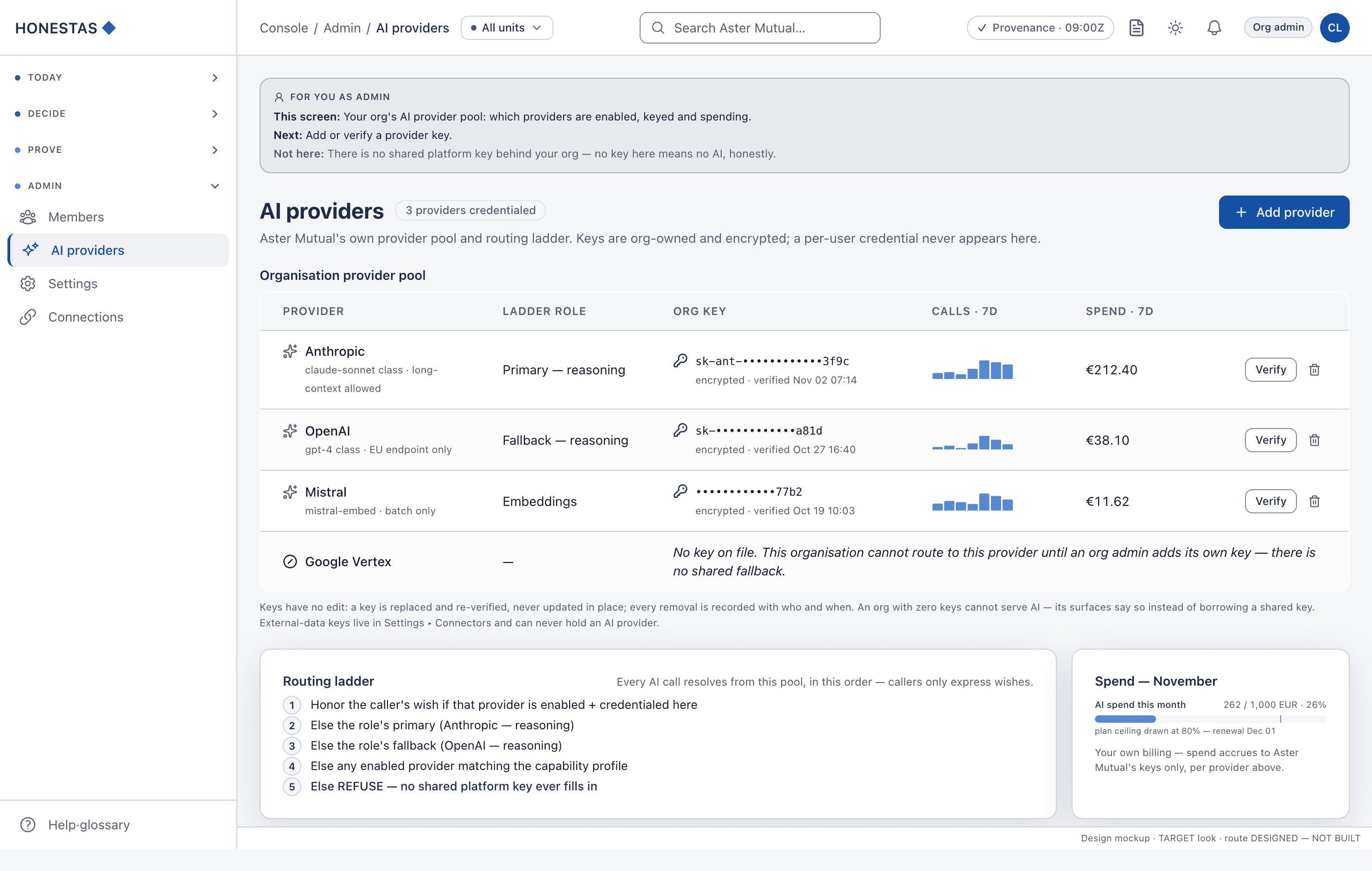The image size is (1372, 871).
Task: Open the document report icon in header
Action: point(1136,28)
